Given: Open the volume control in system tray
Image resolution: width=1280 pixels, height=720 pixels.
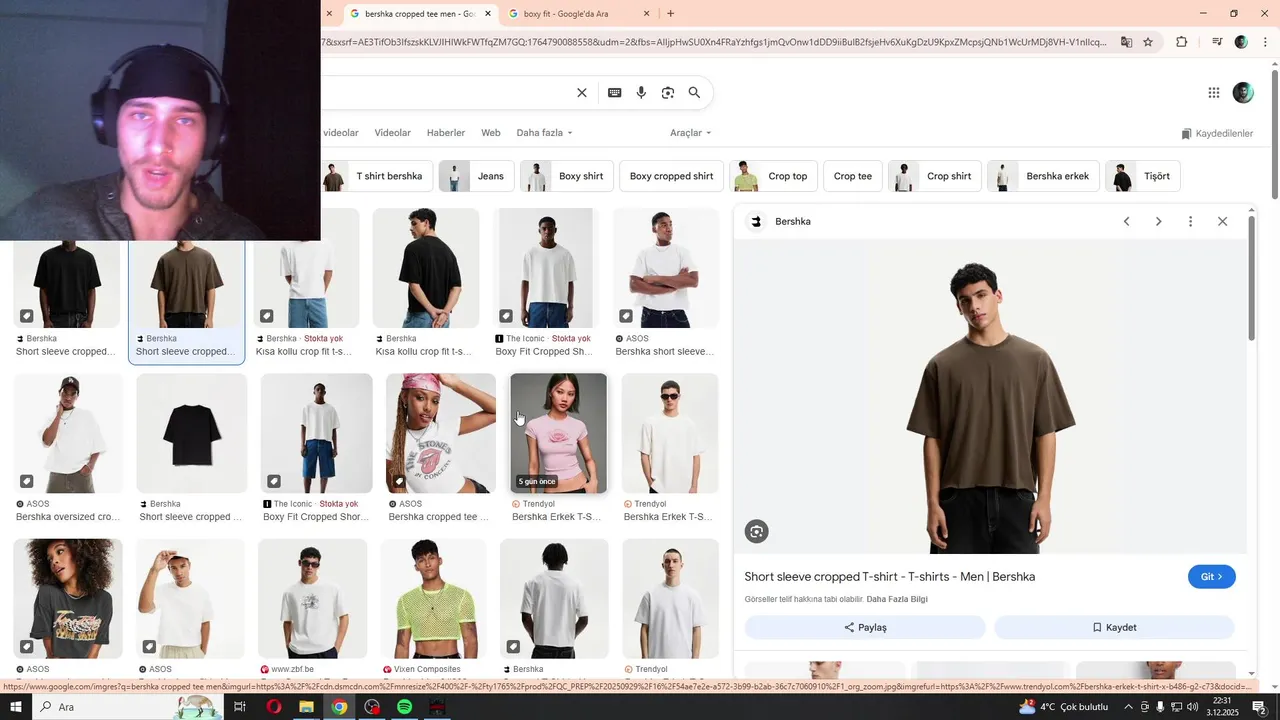Looking at the screenshot, I should pos(1192,707).
